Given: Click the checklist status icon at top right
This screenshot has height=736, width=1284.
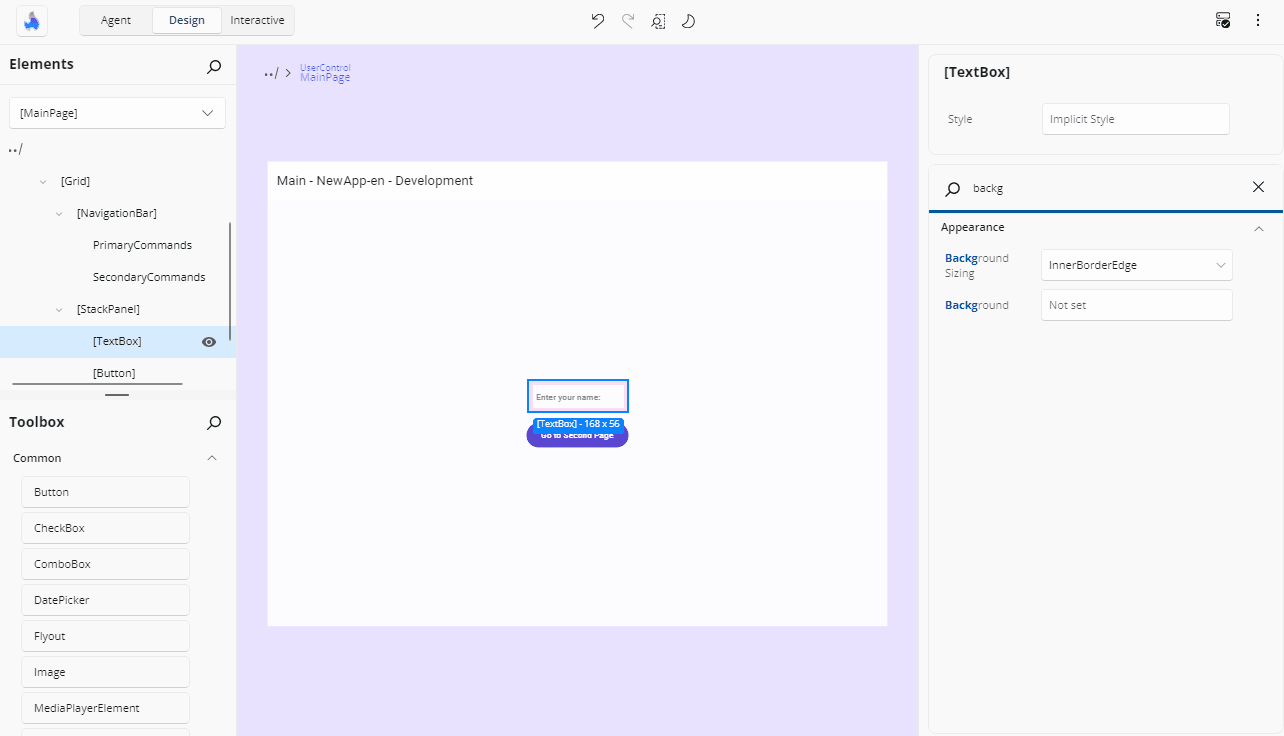Looking at the screenshot, I should tap(1222, 19).
